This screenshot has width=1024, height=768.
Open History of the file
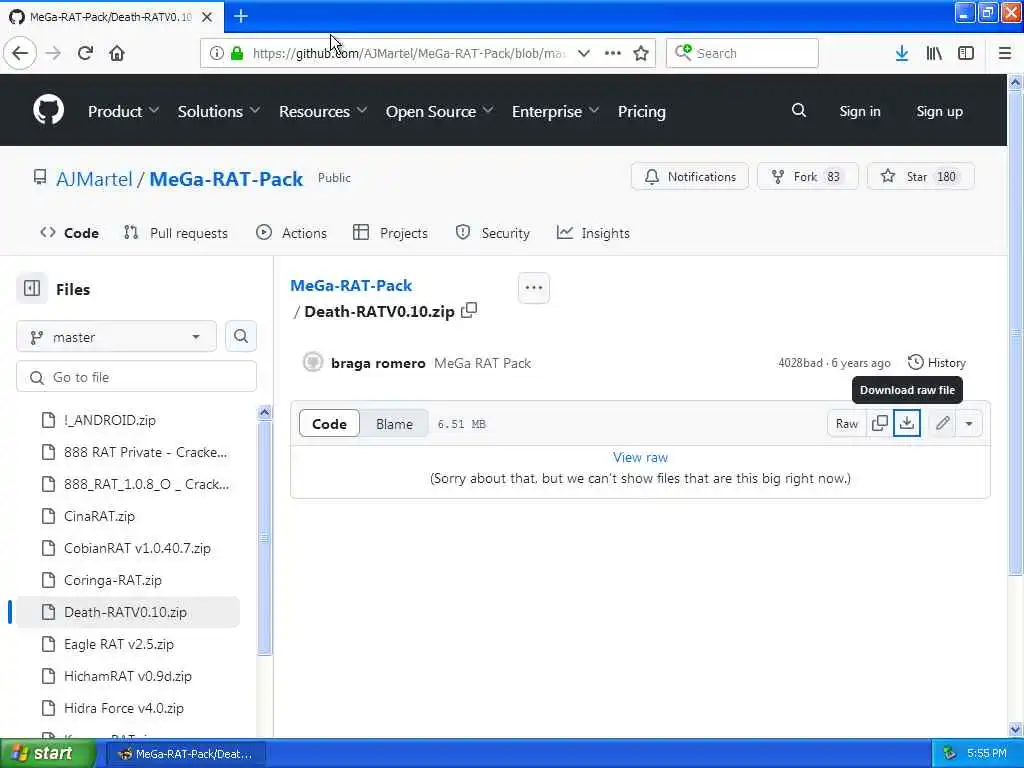tap(936, 362)
